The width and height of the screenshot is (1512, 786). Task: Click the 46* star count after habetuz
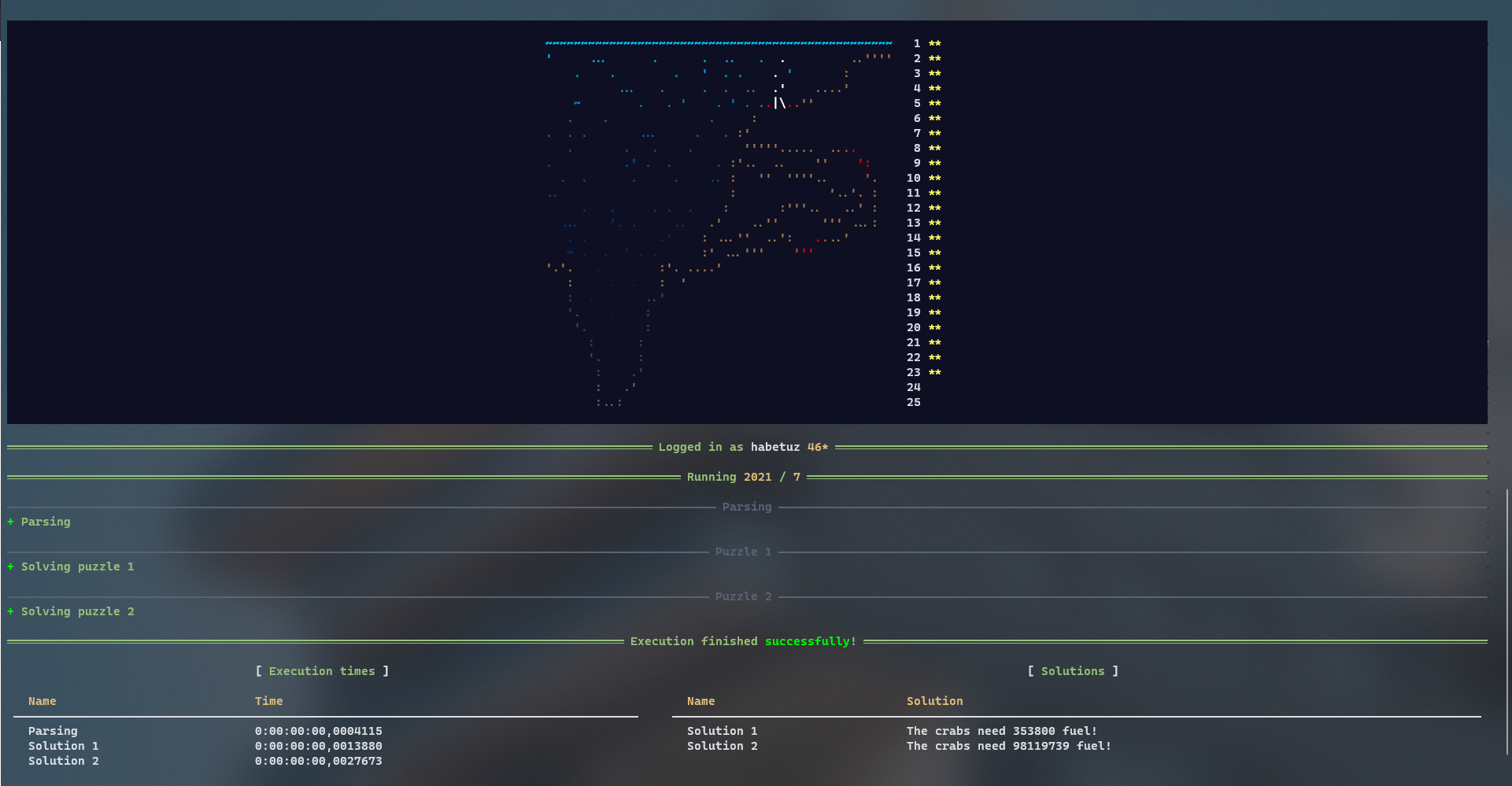point(817,447)
